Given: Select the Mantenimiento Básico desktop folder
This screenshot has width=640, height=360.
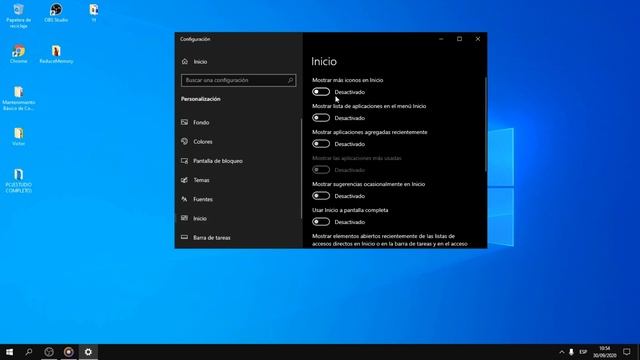Looking at the screenshot, I should click(x=18, y=98).
